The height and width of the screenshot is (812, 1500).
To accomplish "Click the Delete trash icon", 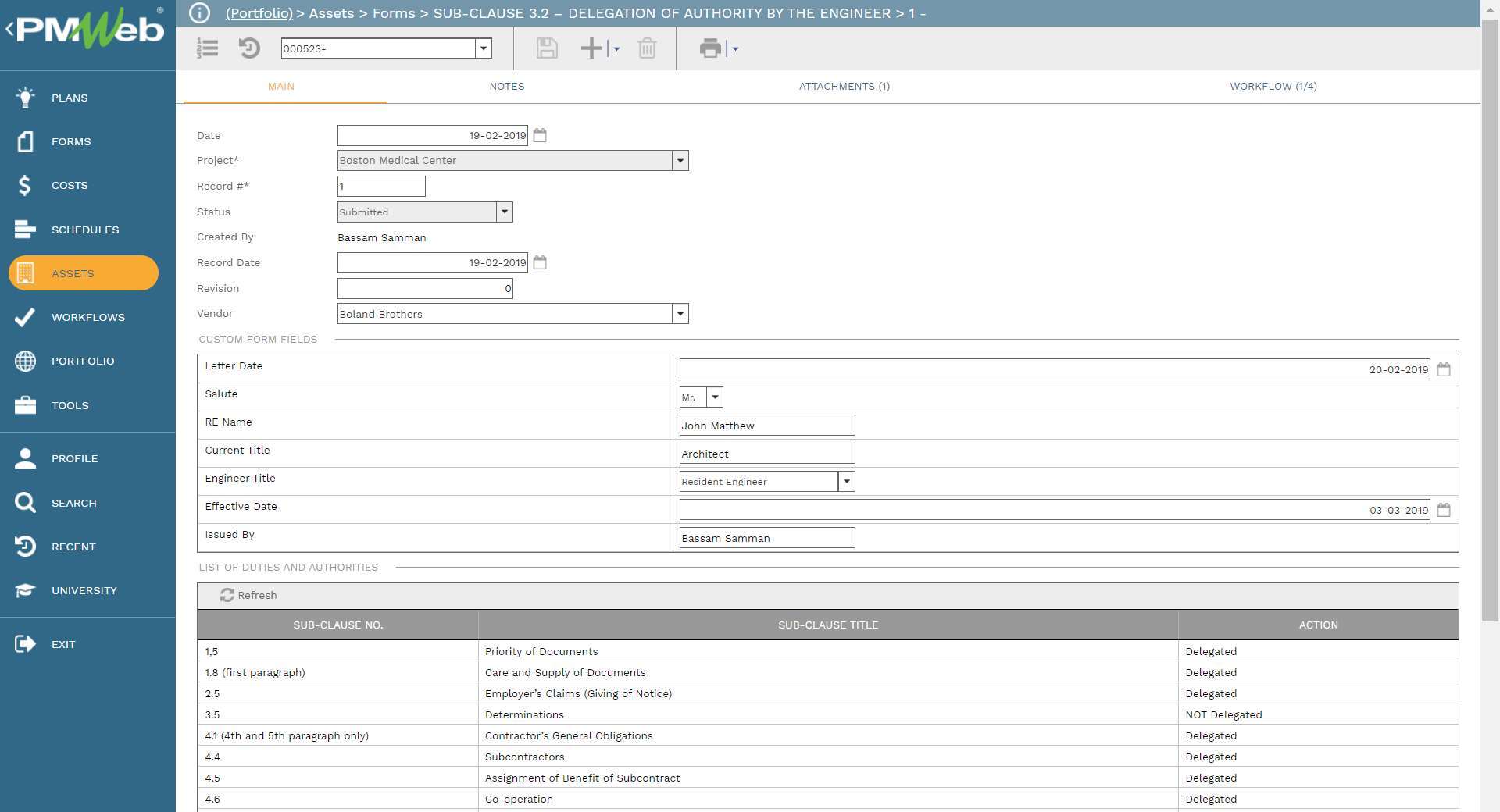I will pos(647,48).
